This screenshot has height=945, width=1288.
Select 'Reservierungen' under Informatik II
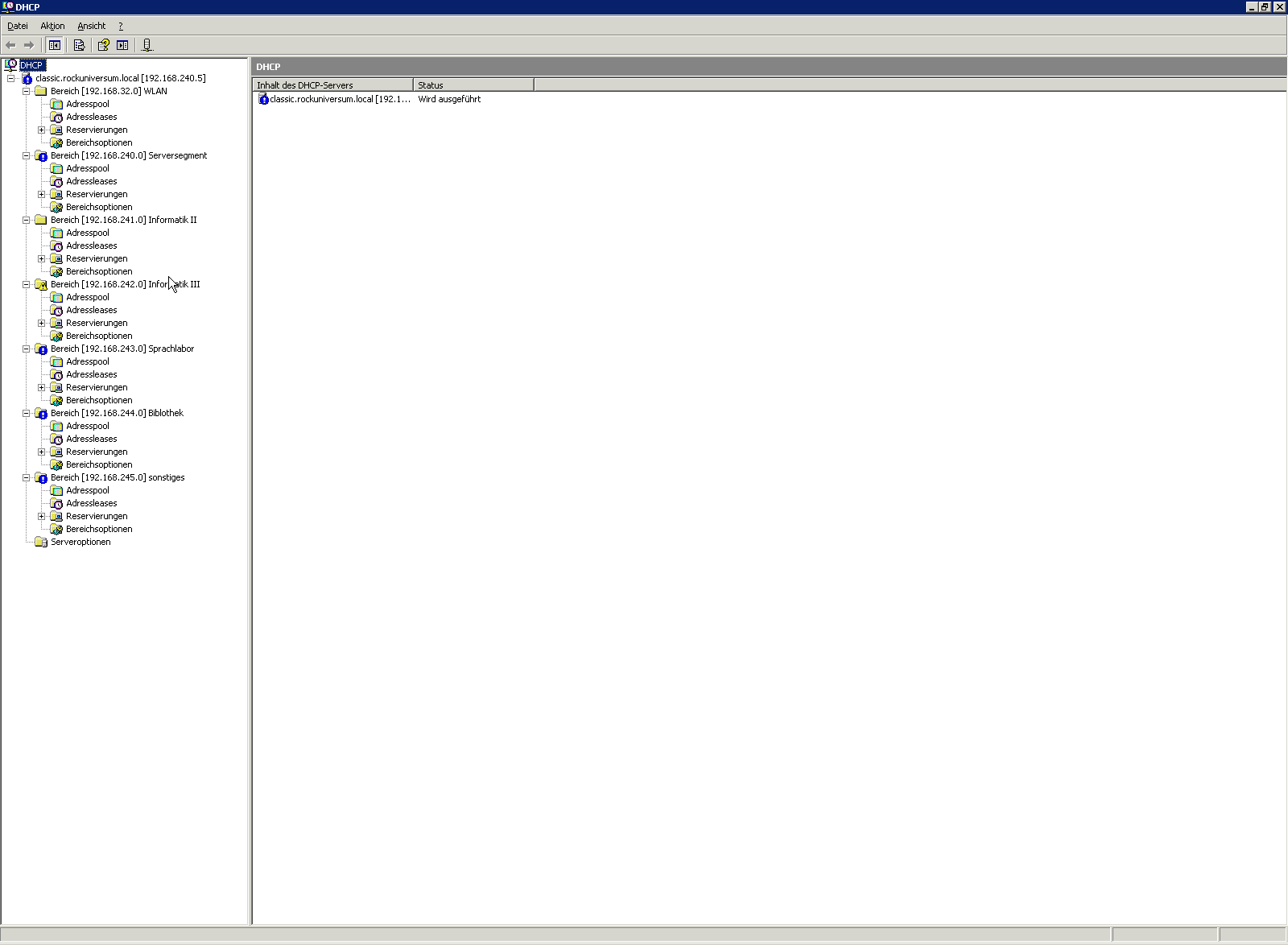tap(97, 258)
